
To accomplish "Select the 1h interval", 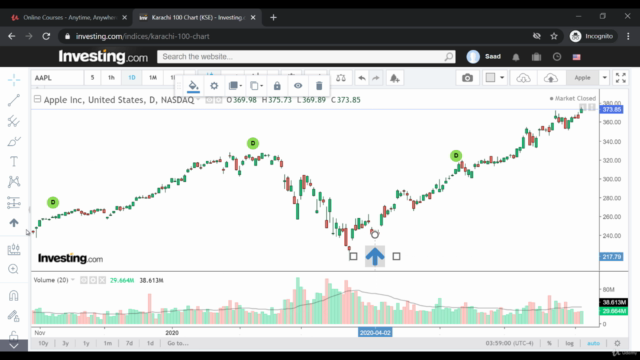I will pyautogui.click(x=111, y=78).
